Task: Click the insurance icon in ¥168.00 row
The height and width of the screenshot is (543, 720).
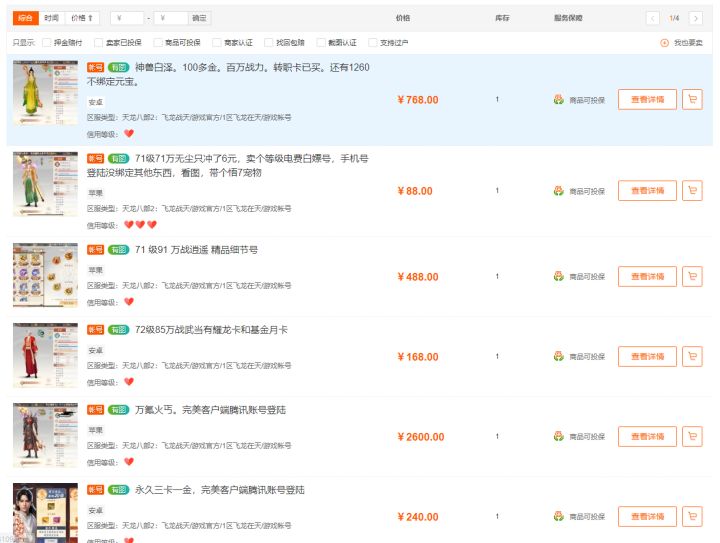Action: point(558,356)
